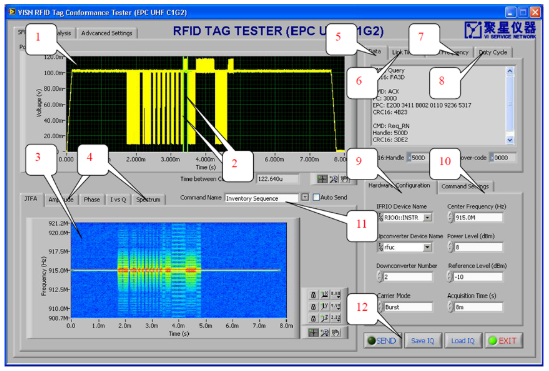This screenshot has height=371, width=549.
Task: Open the Command Name dropdown arrow
Action: [305, 197]
